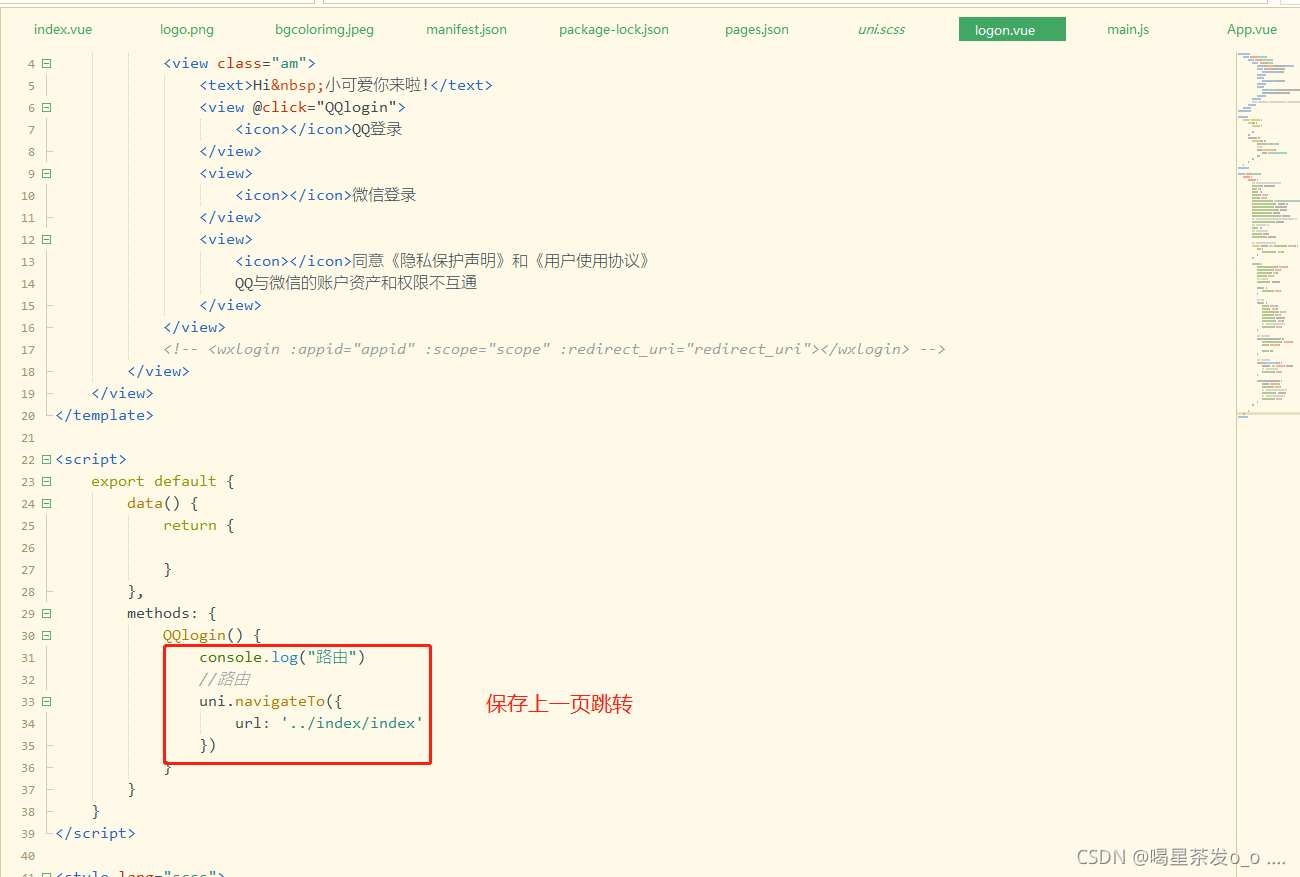This screenshot has height=877, width=1300.
Task: Collapse the data() function at line 24
Action: point(46,503)
